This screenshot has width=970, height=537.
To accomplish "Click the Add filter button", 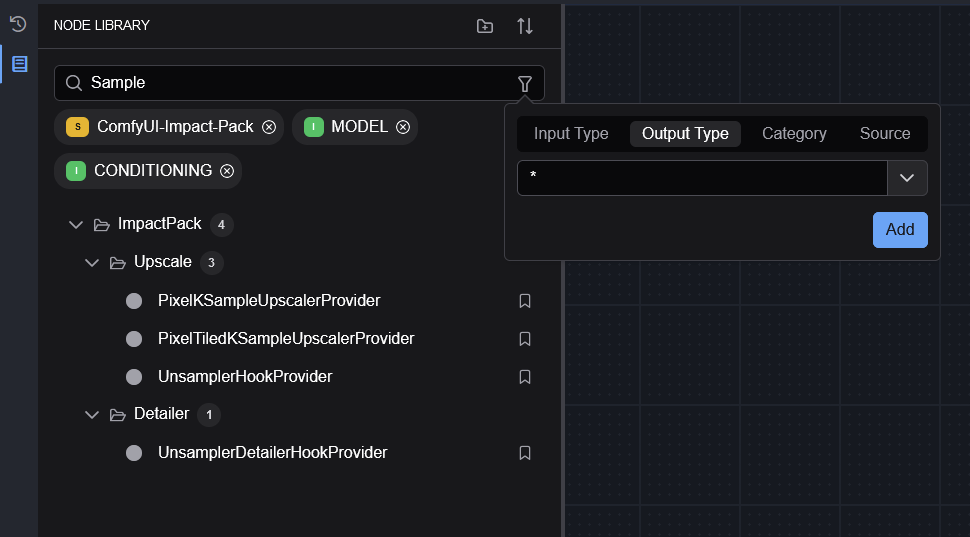I will click(900, 230).
